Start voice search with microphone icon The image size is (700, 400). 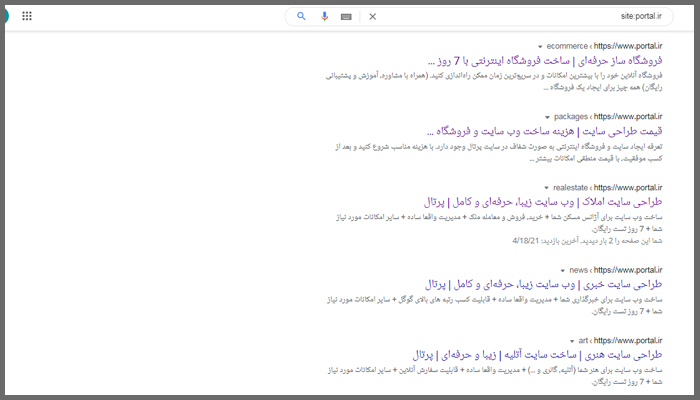(x=325, y=17)
